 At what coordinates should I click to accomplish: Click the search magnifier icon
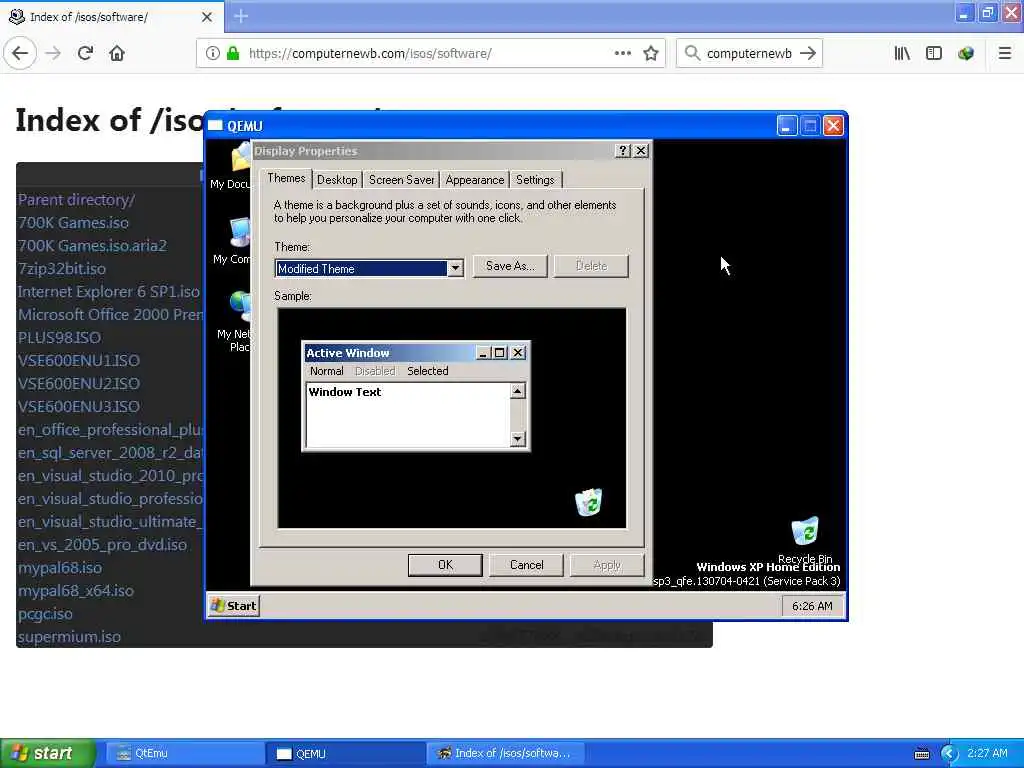click(692, 53)
